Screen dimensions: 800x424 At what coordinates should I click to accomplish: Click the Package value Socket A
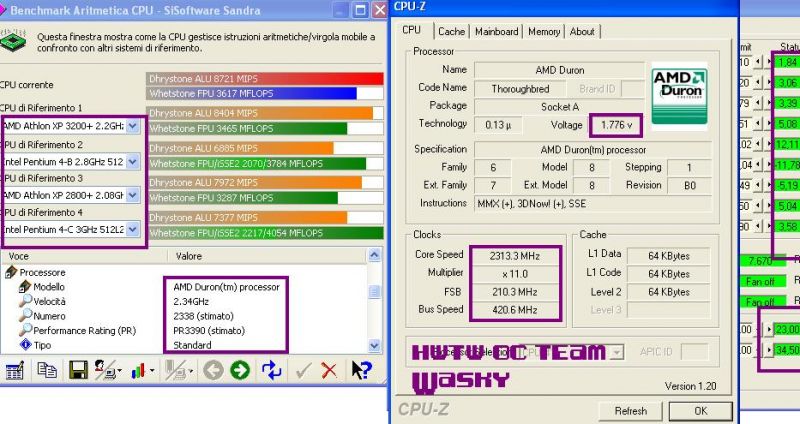click(560, 107)
